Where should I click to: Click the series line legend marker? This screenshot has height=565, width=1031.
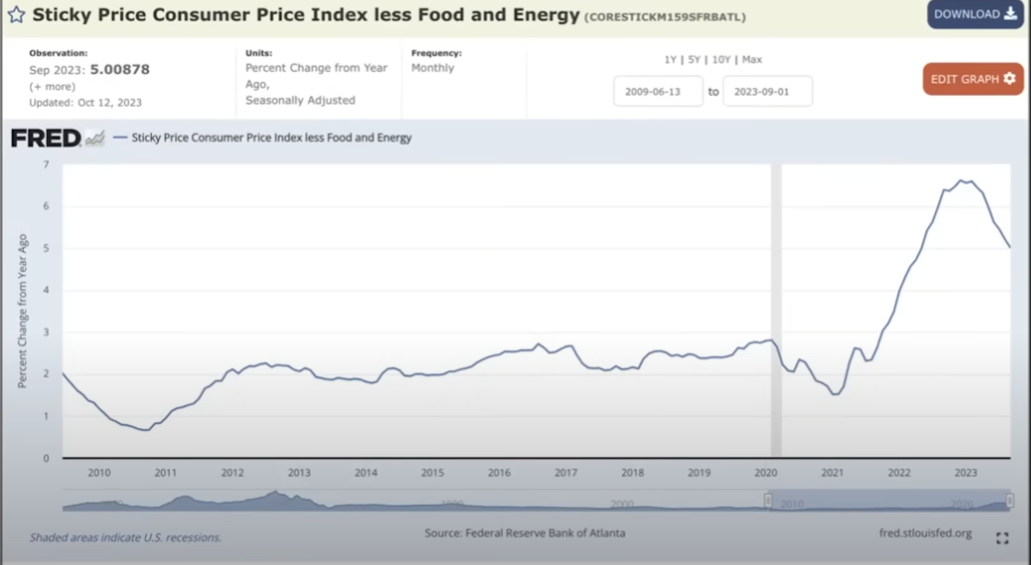click(x=120, y=137)
